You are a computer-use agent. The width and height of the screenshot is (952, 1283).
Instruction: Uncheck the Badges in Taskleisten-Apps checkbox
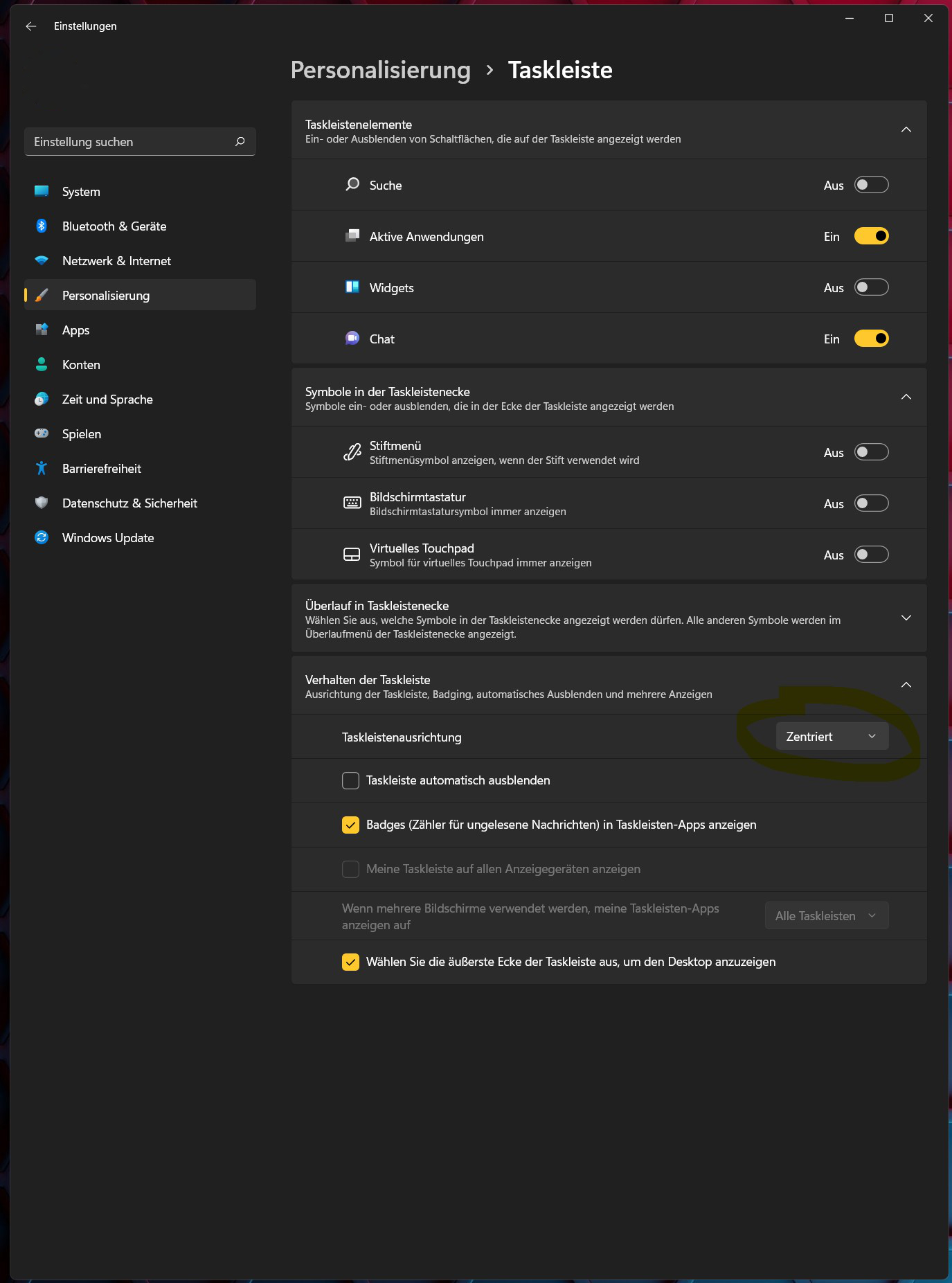pyautogui.click(x=351, y=825)
